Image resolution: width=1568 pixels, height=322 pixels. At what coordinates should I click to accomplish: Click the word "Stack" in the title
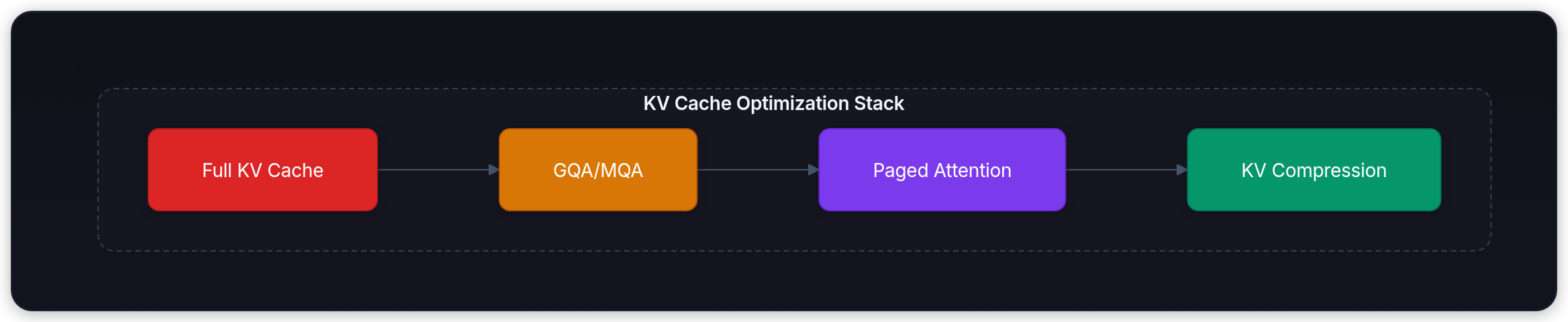tap(879, 103)
